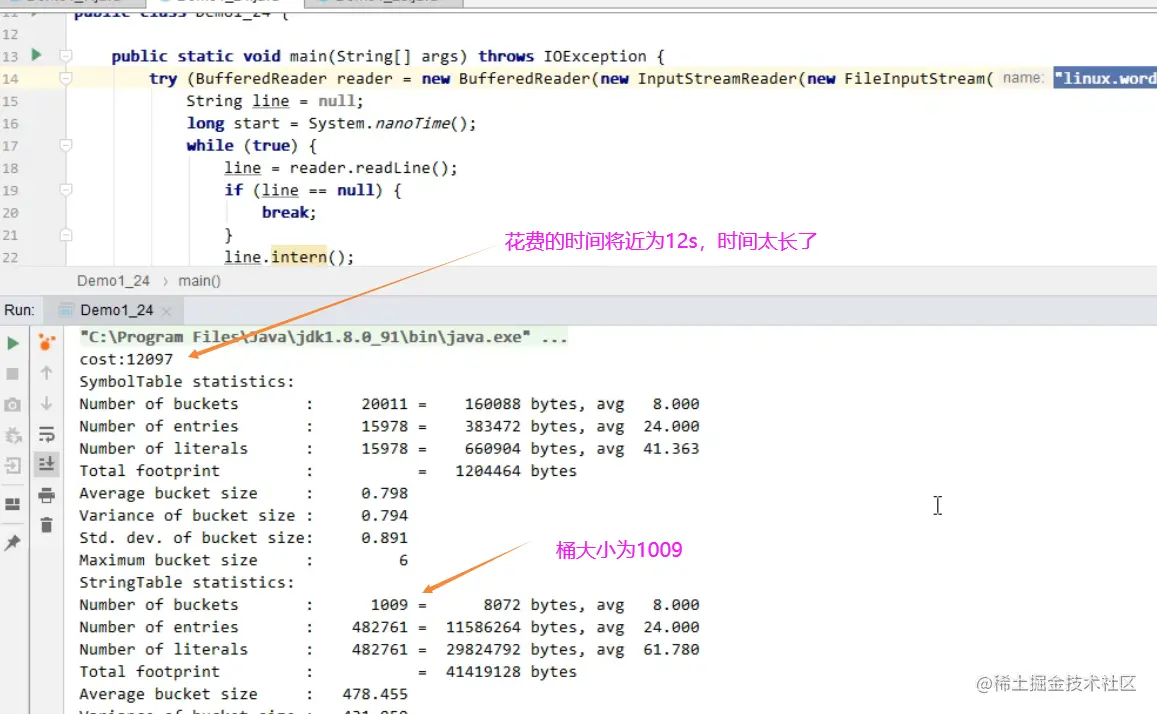Click the java.exe command line in console
This screenshot has height=714, width=1157.
(323, 337)
